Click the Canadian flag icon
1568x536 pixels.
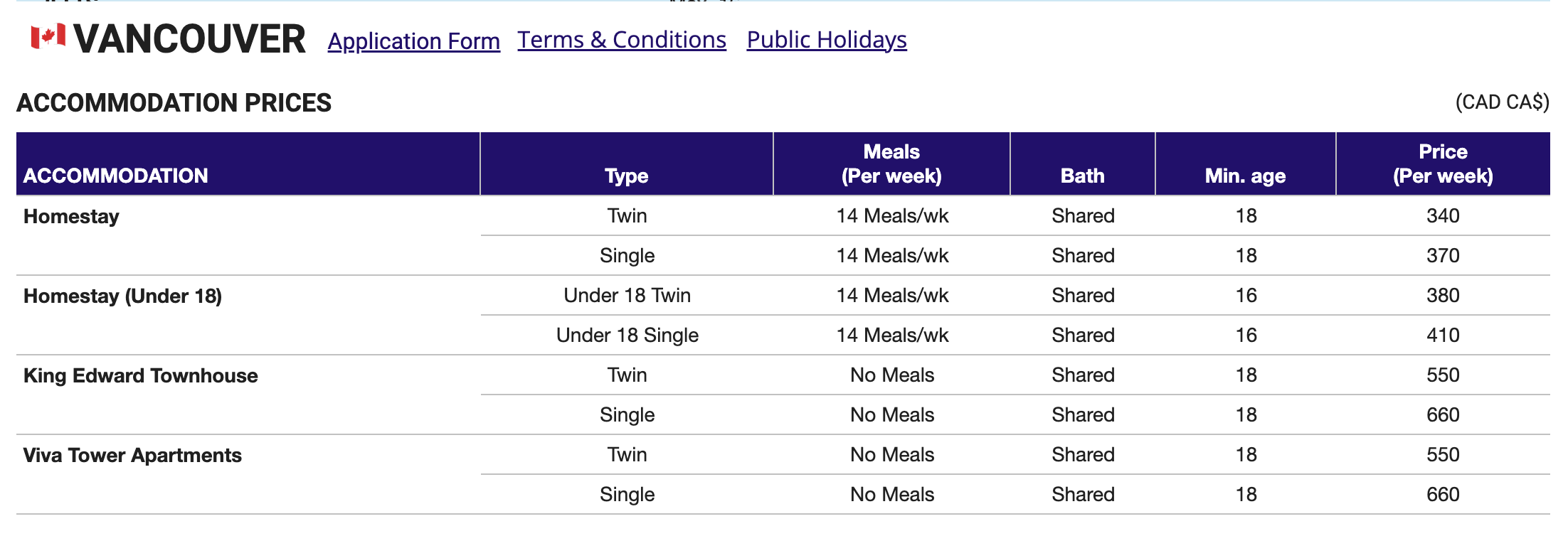tap(48, 36)
